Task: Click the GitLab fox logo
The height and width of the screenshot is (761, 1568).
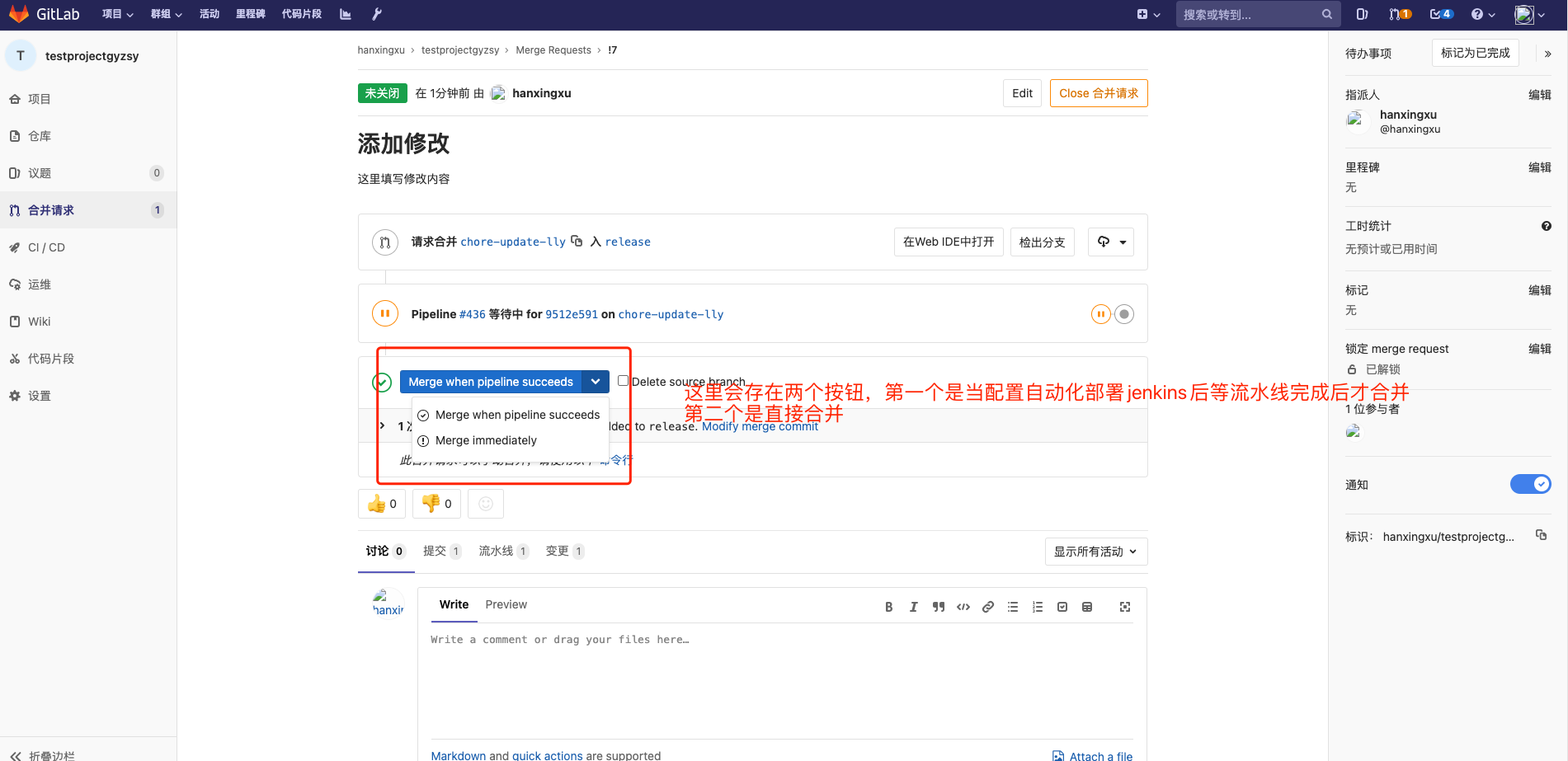Action: click(18, 14)
